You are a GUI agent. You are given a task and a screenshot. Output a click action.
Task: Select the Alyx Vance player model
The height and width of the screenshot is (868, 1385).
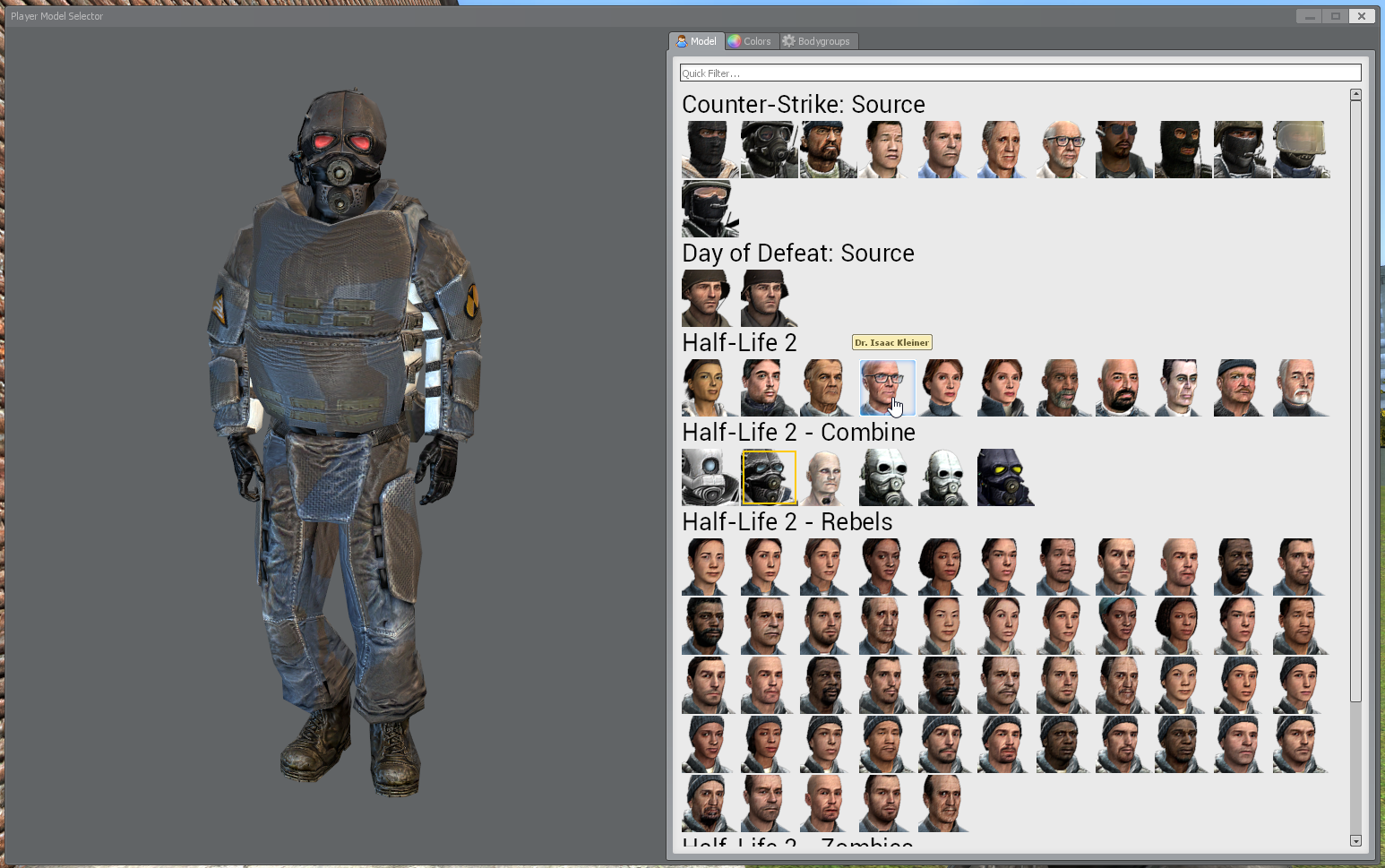(710, 388)
